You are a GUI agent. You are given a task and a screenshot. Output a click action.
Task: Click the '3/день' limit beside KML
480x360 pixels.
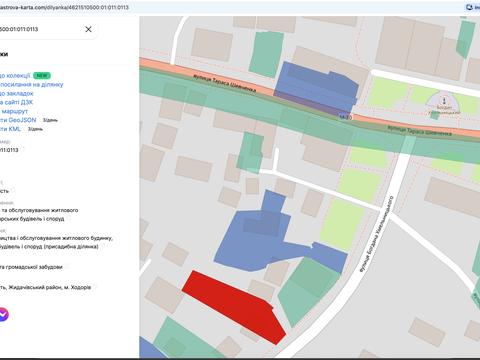pos(35,129)
